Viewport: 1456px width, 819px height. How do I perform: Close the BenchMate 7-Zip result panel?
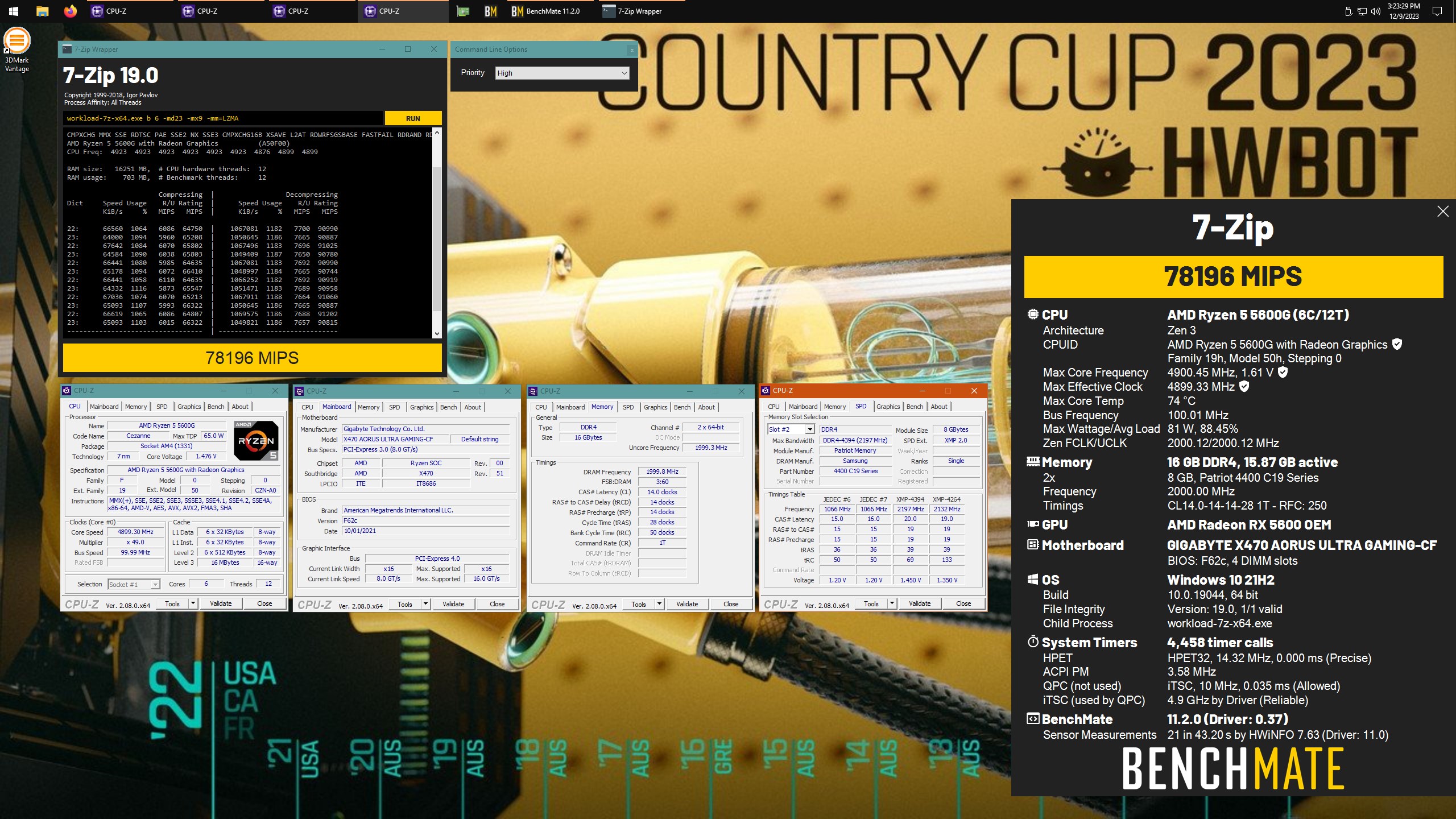point(1443,212)
